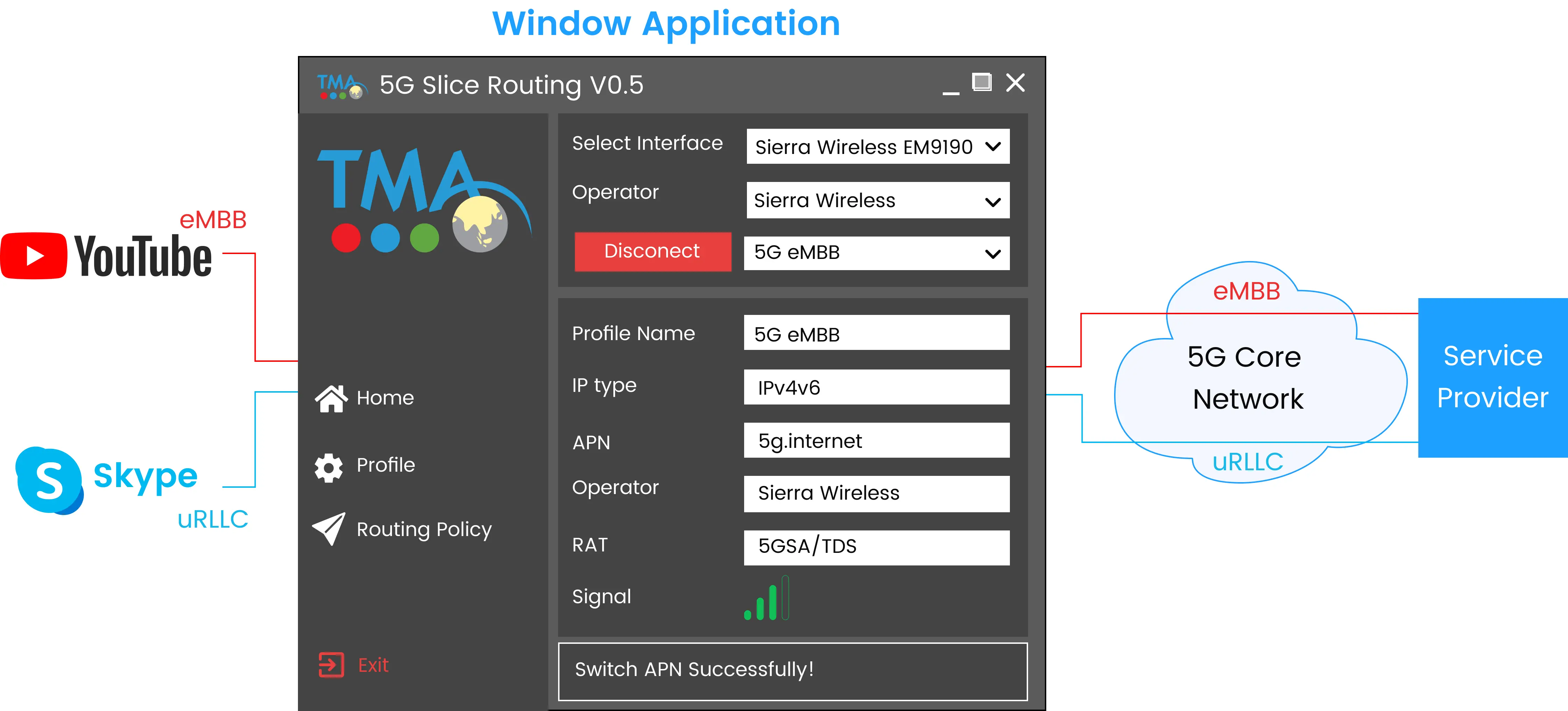Image resolution: width=1568 pixels, height=711 pixels.
Task: Click the Profile gear icon
Action: pyautogui.click(x=329, y=467)
